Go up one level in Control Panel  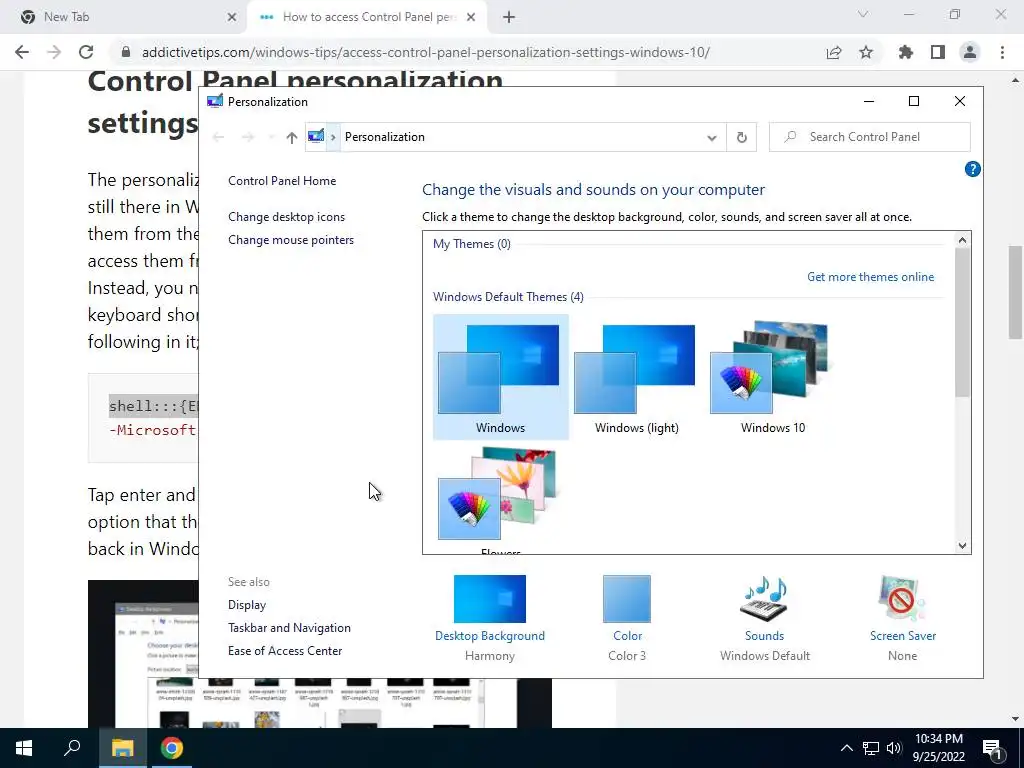(291, 137)
